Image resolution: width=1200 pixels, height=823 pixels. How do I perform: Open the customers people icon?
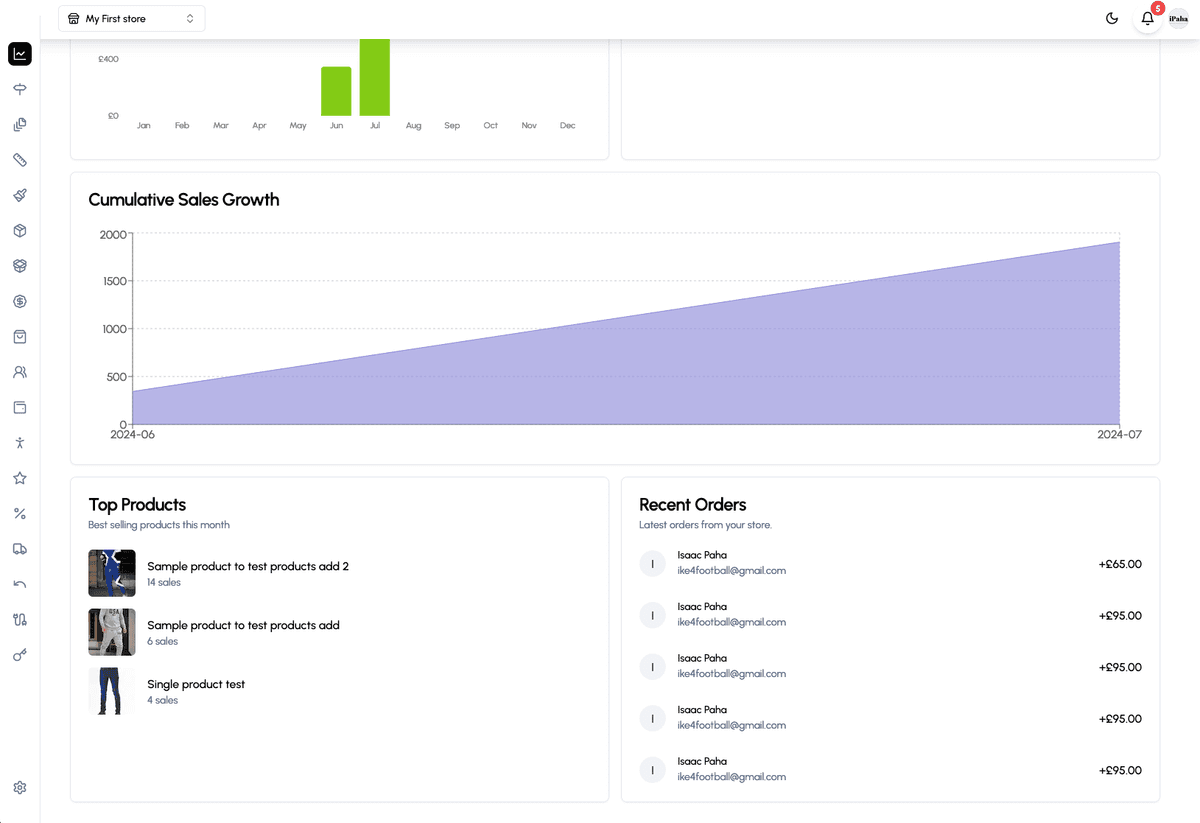[x=20, y=372]
